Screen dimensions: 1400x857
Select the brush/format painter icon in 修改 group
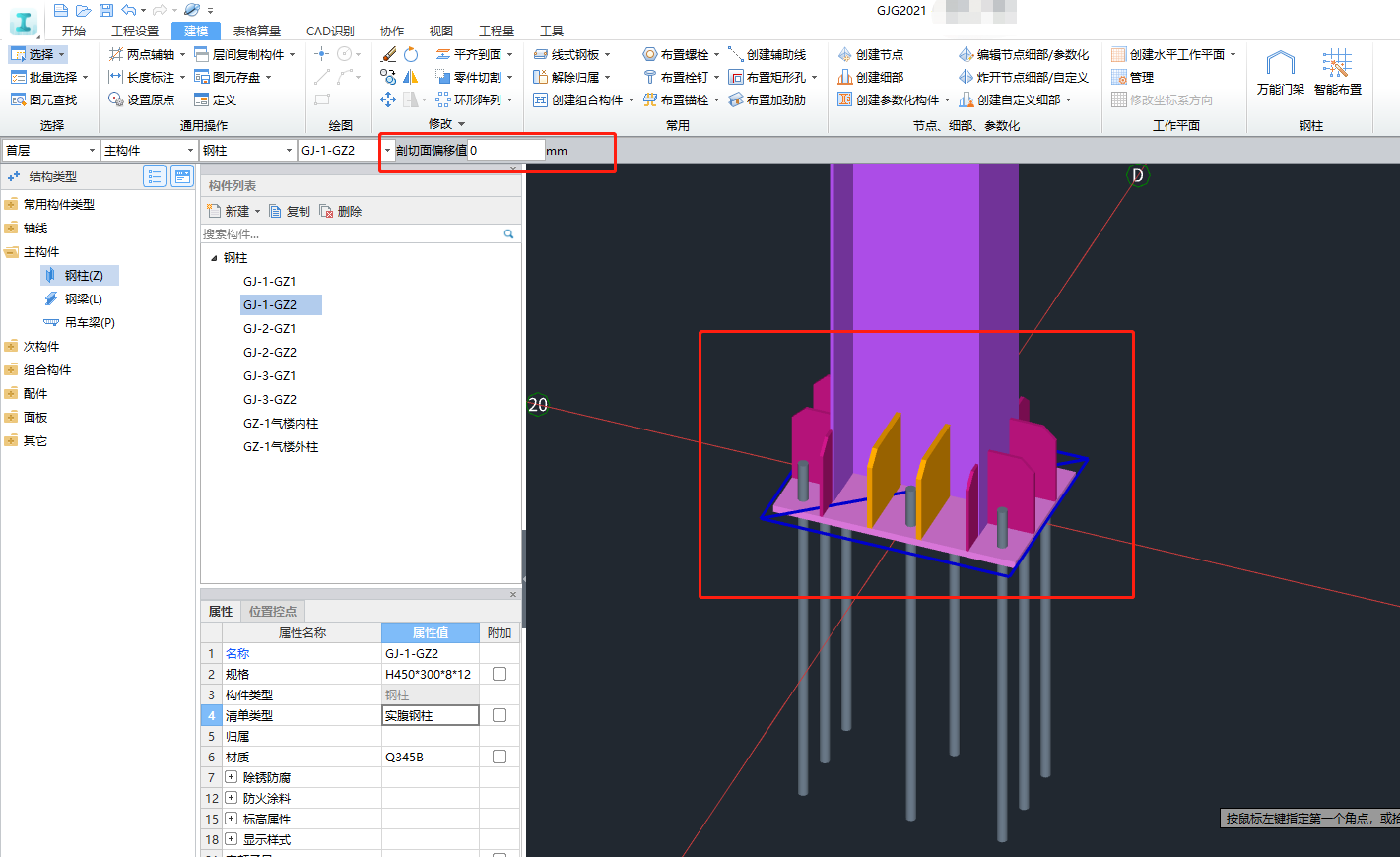point(389,54)
